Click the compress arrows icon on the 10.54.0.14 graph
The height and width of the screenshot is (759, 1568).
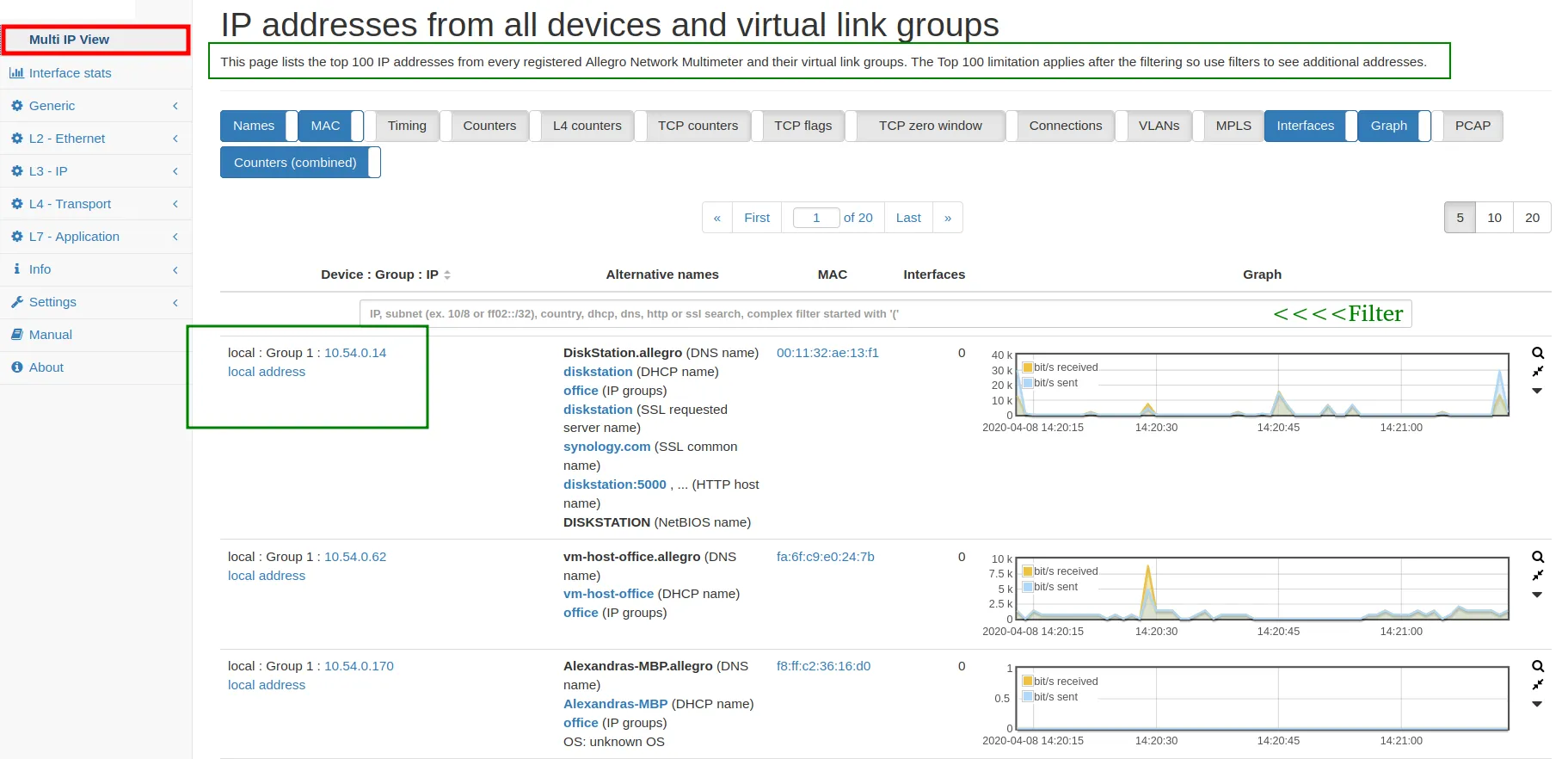tap(1538, 371)
